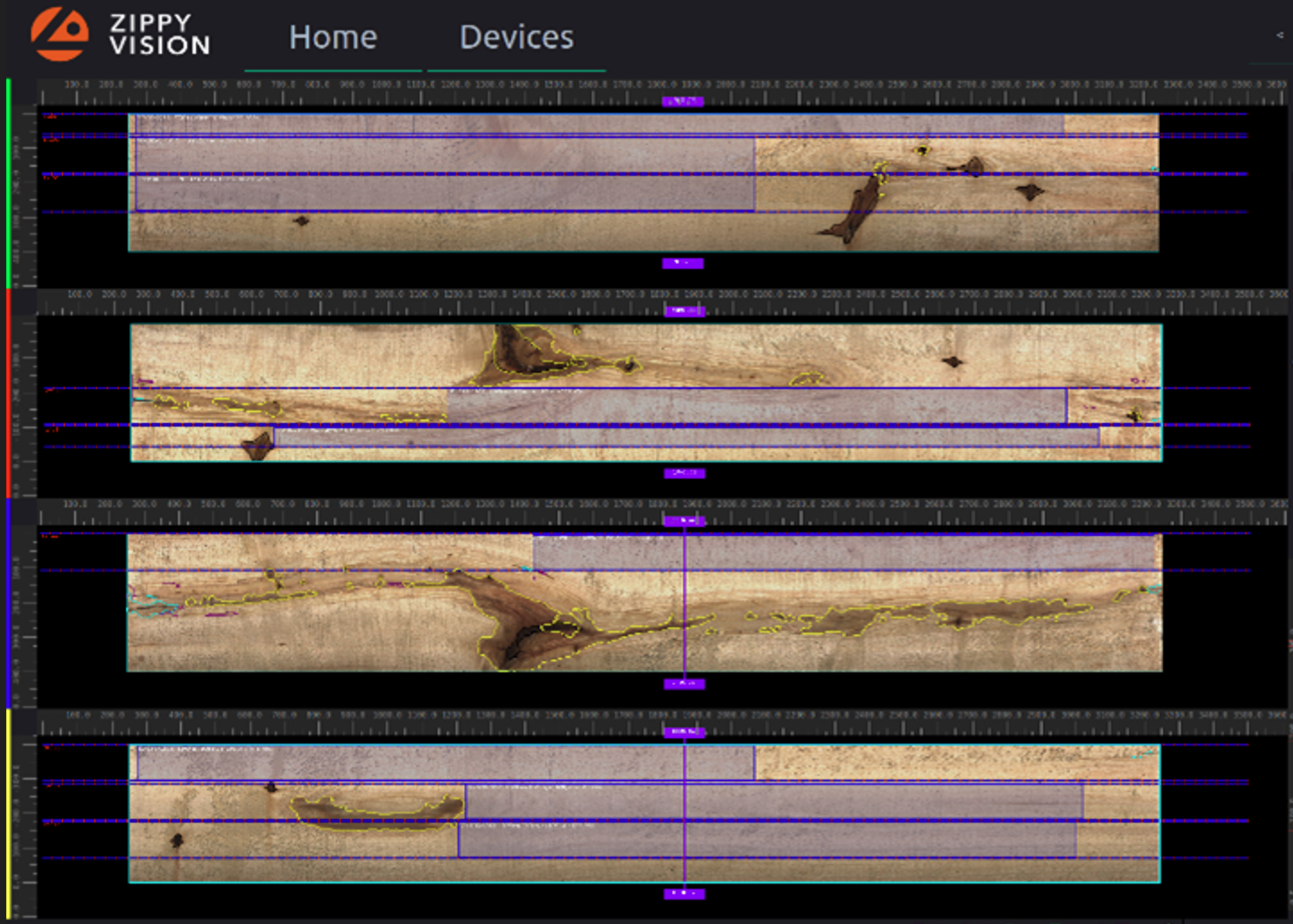Select the purple handle above the yellow-marked board

684,733
